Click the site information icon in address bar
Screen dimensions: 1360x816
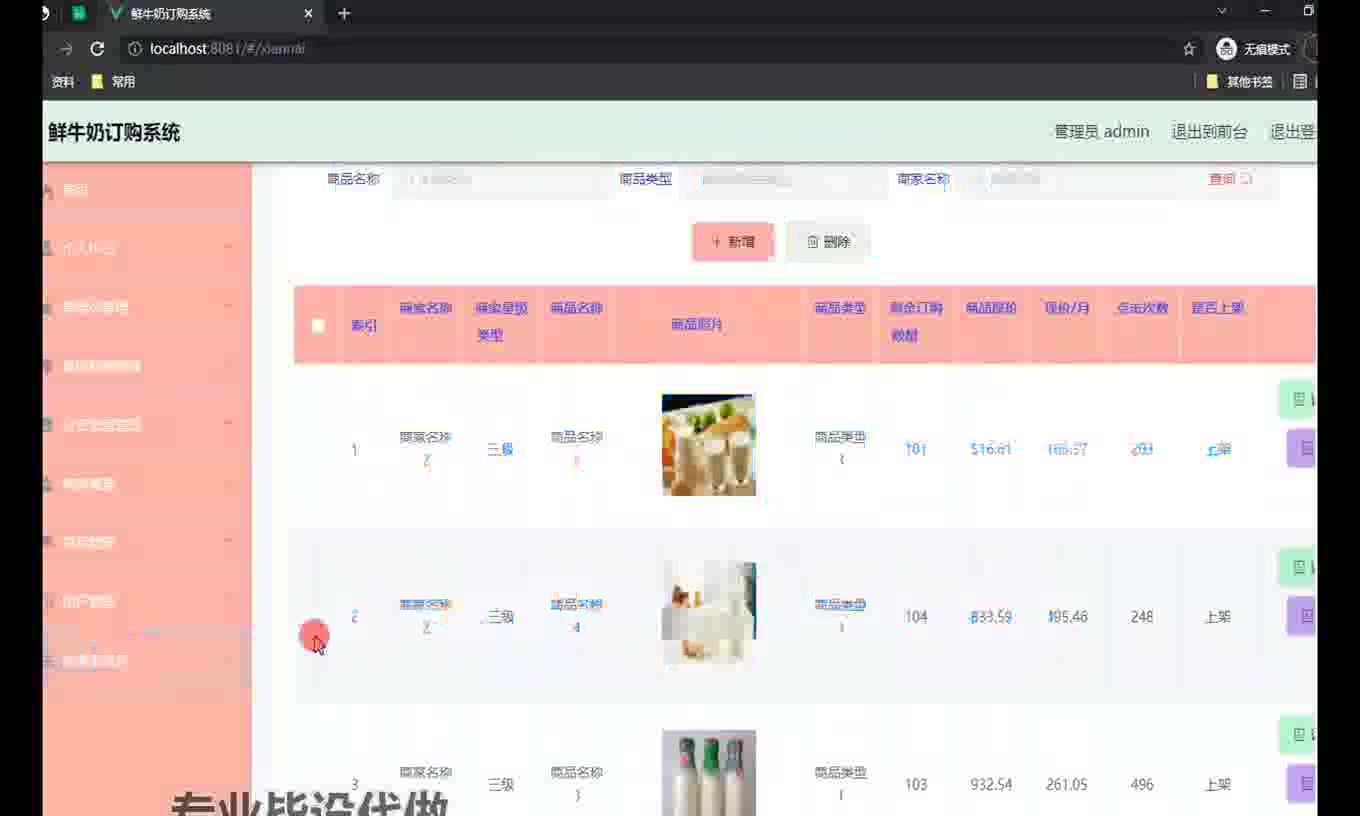click(x=135, y=49)
